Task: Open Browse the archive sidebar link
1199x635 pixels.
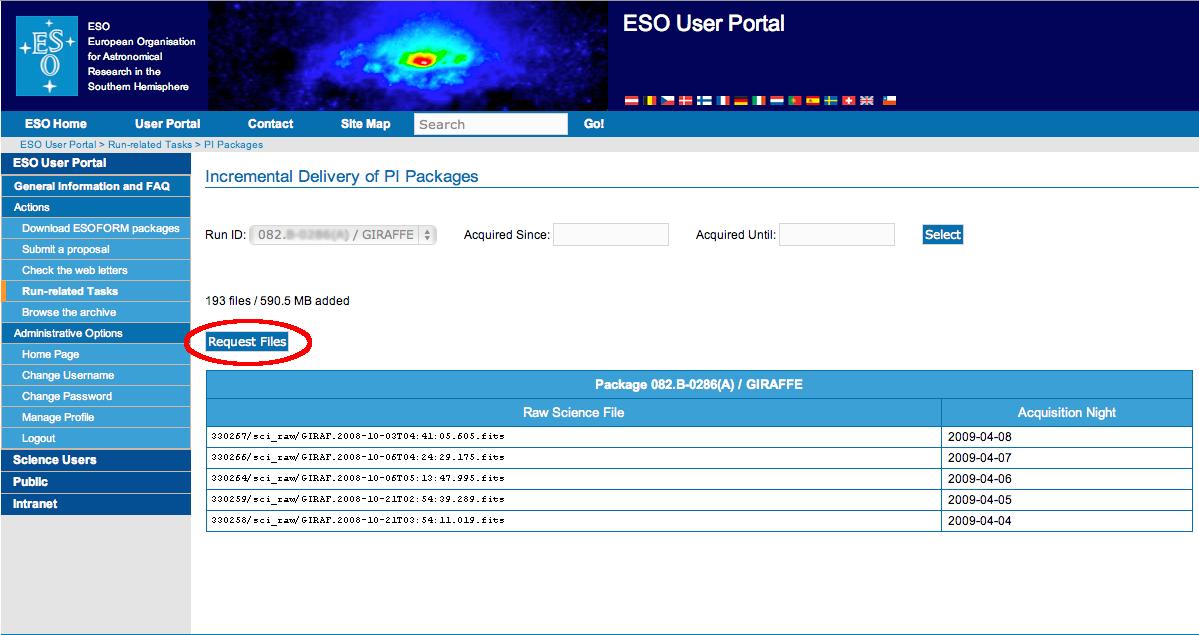Action: click(69, 312)
